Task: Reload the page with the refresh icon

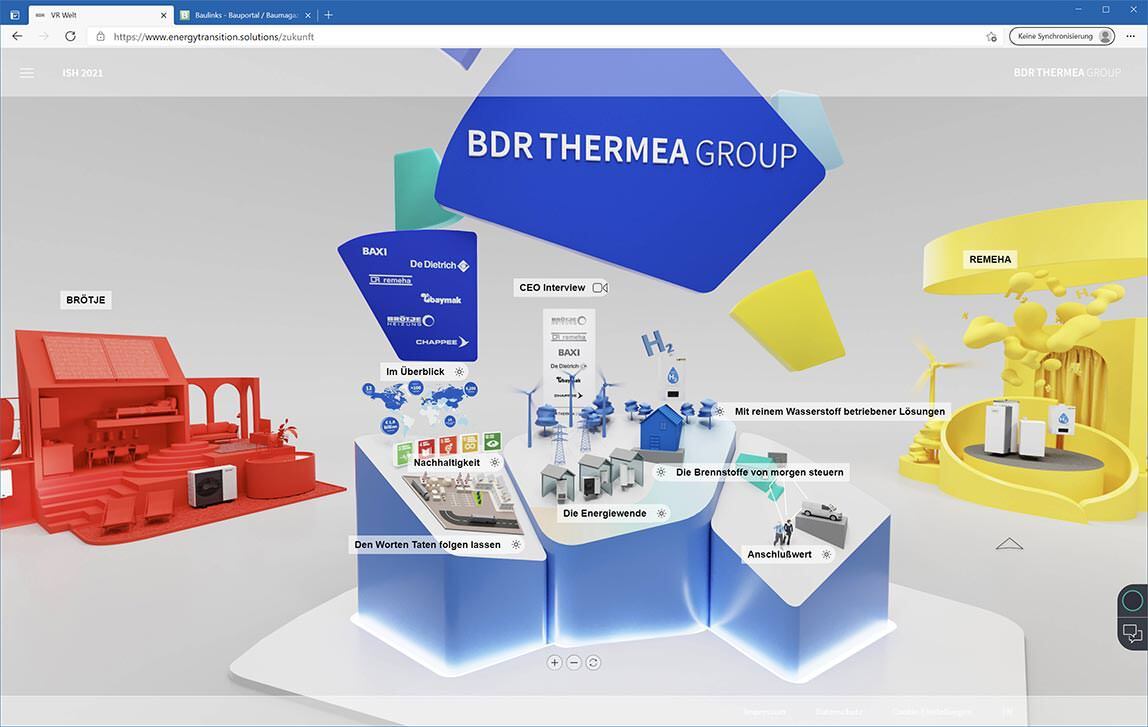Action: point(70,36)
